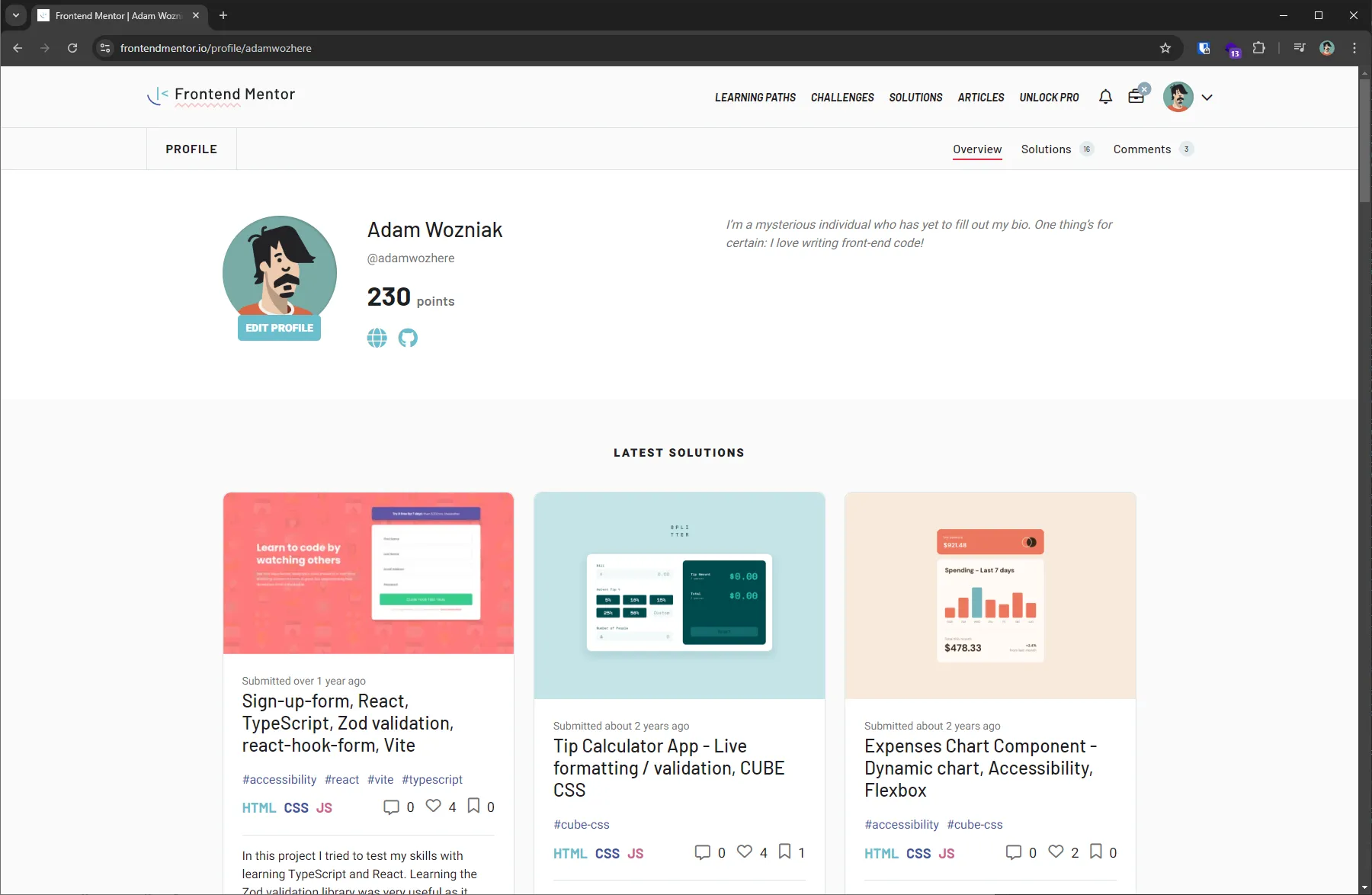1372x895 pixels.
Task: Select the Overview profile tab
Action: (x=977, y=149)
